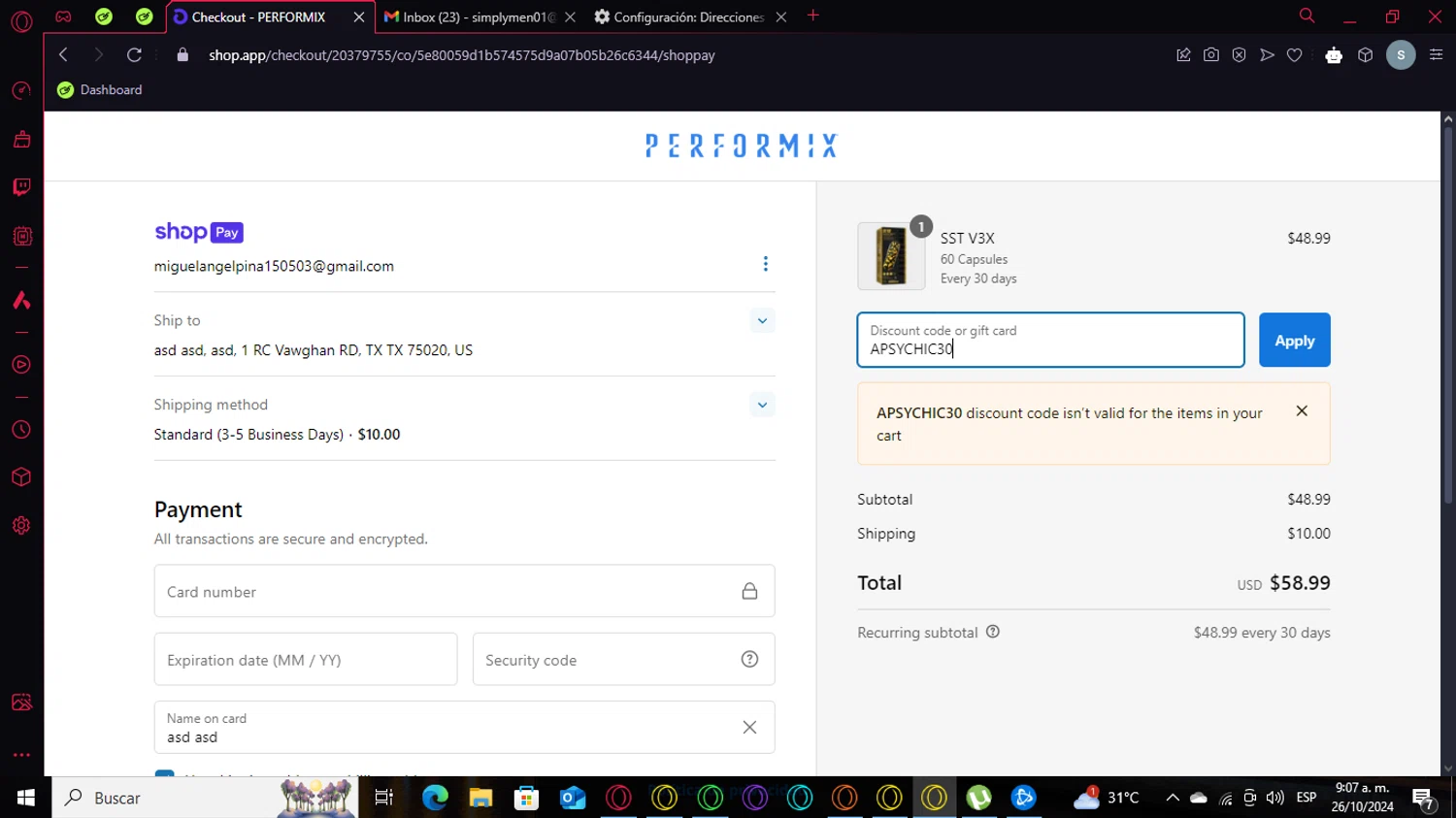Select the email miguelangelpina150503@gmail.com
The height and width of the screenshot is (818, 1456).
274,266
